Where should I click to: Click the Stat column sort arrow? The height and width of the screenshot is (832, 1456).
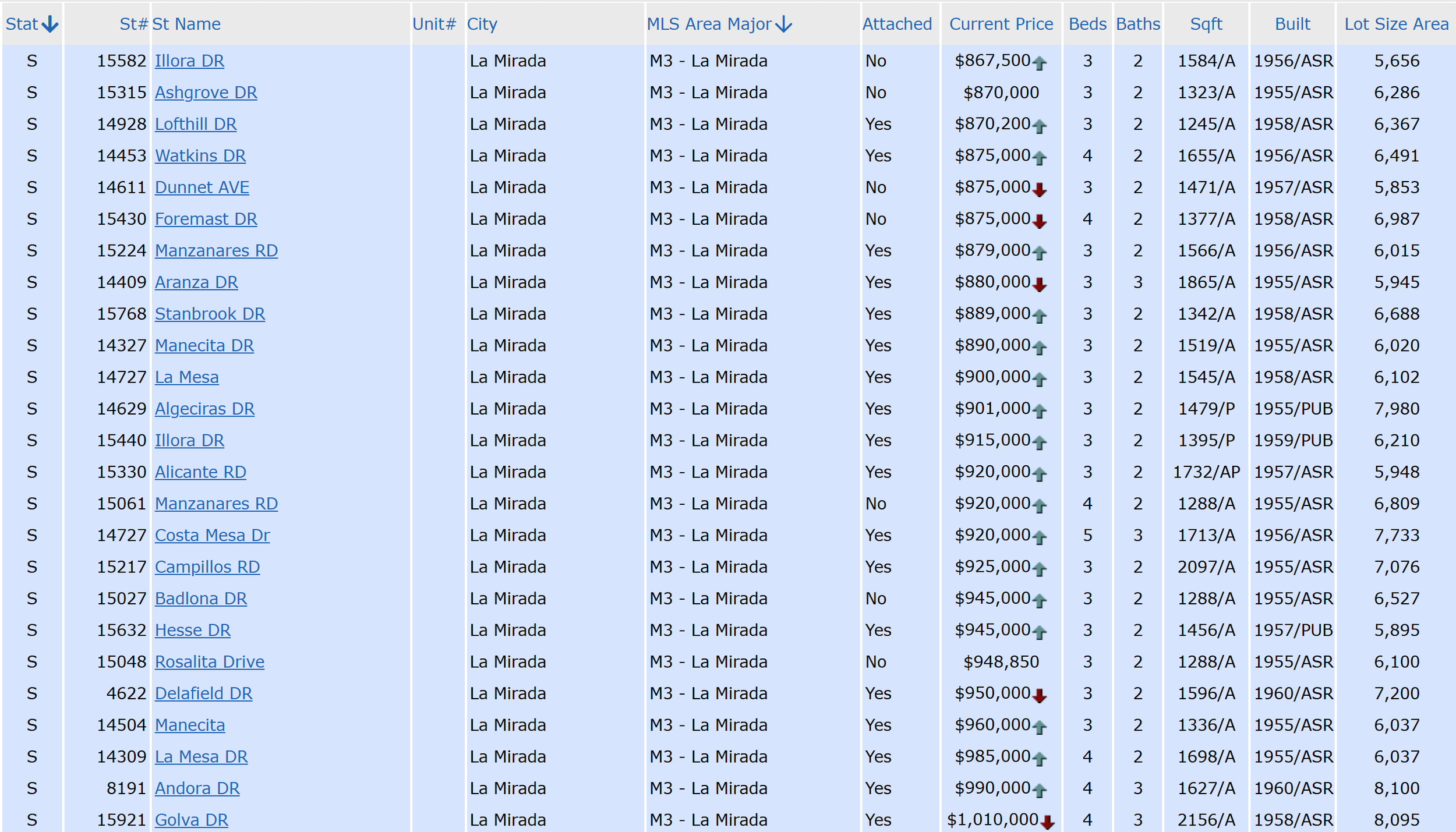pyautogui.click(x=51, y=24)
